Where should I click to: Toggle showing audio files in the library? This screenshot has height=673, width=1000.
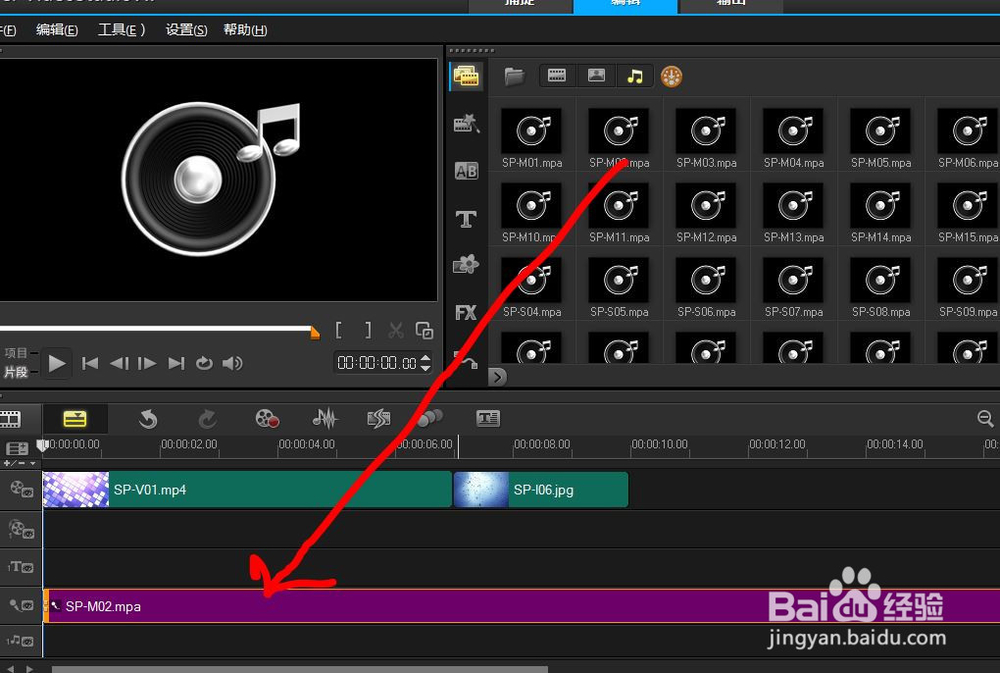(x=635, y=76)
